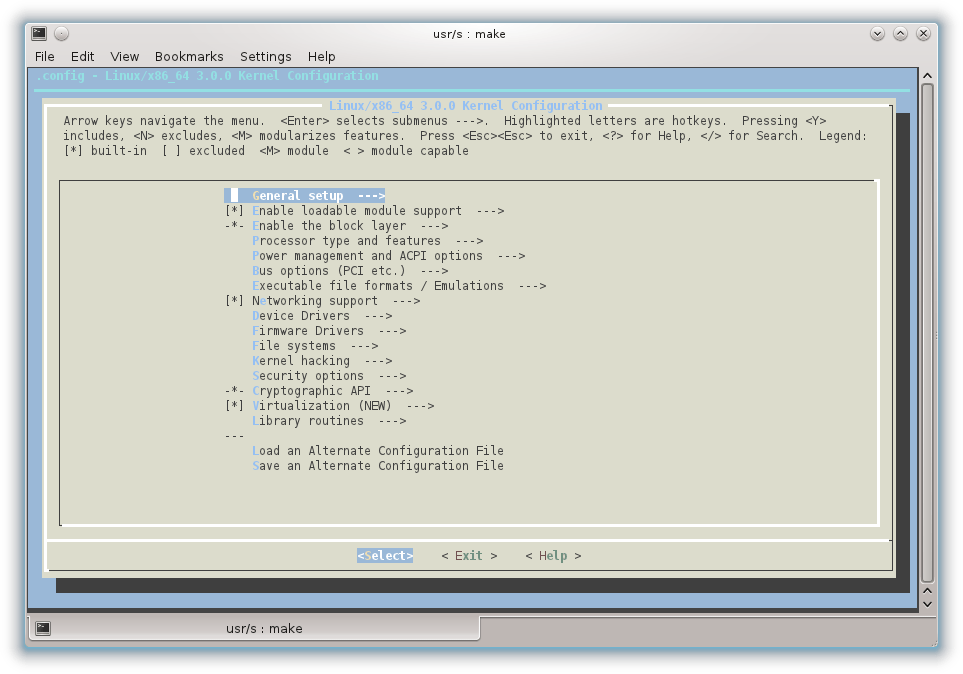Expand the Kernel hacking submenu arrow
This screenshot has height=674, width=963.
coord(378,361)
